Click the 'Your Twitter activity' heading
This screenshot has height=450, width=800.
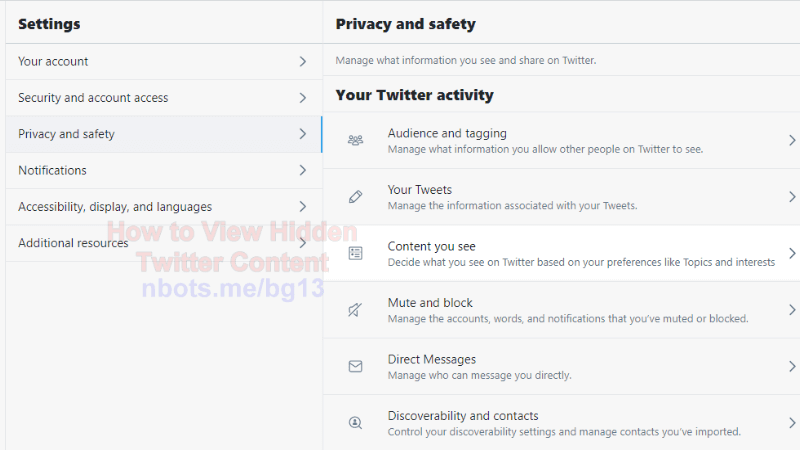click(415, 95)
